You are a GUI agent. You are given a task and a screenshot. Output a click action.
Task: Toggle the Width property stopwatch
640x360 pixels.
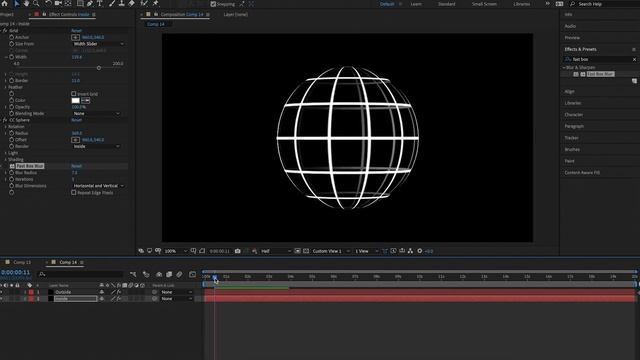click(11, 57)
